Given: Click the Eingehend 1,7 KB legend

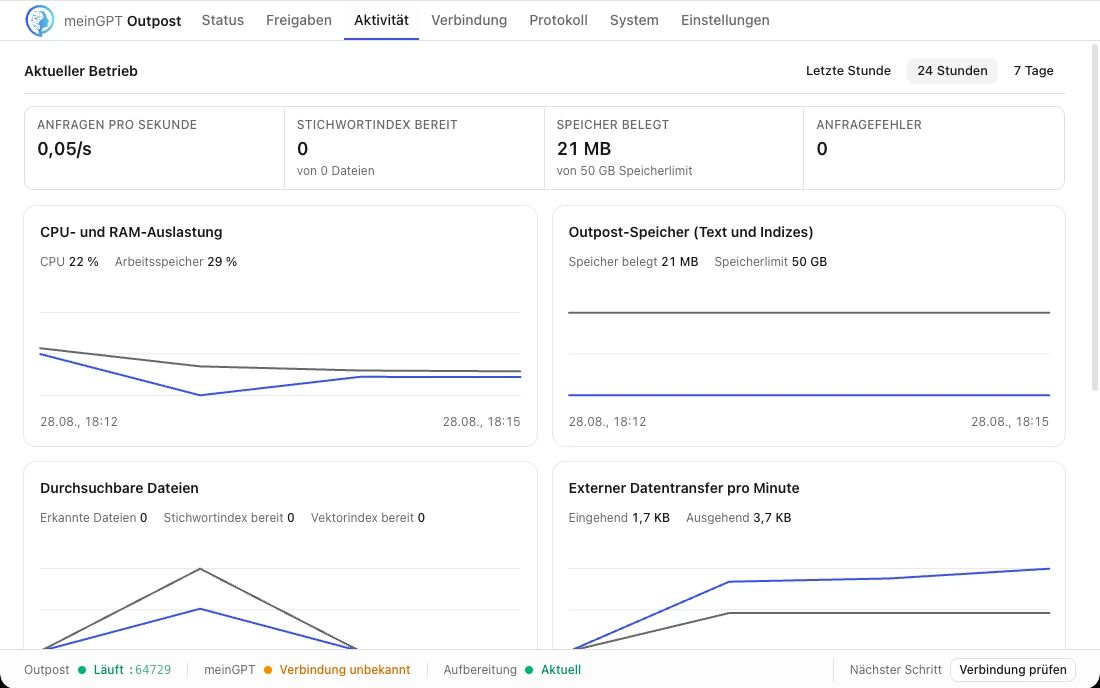Looking at the screenshot, I should coord(619,518).
